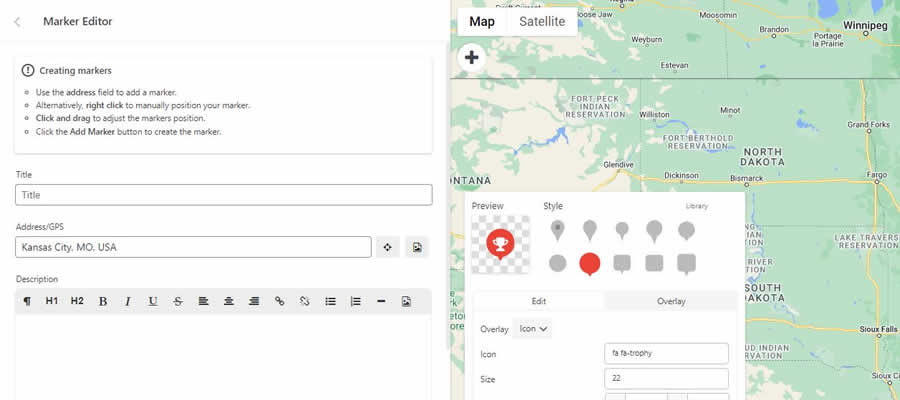Image resolution: width=900 pixels, height=400 pixels.
Task: Insert horizontal rule
Action: pyautogui.click(x=381, y=301)
